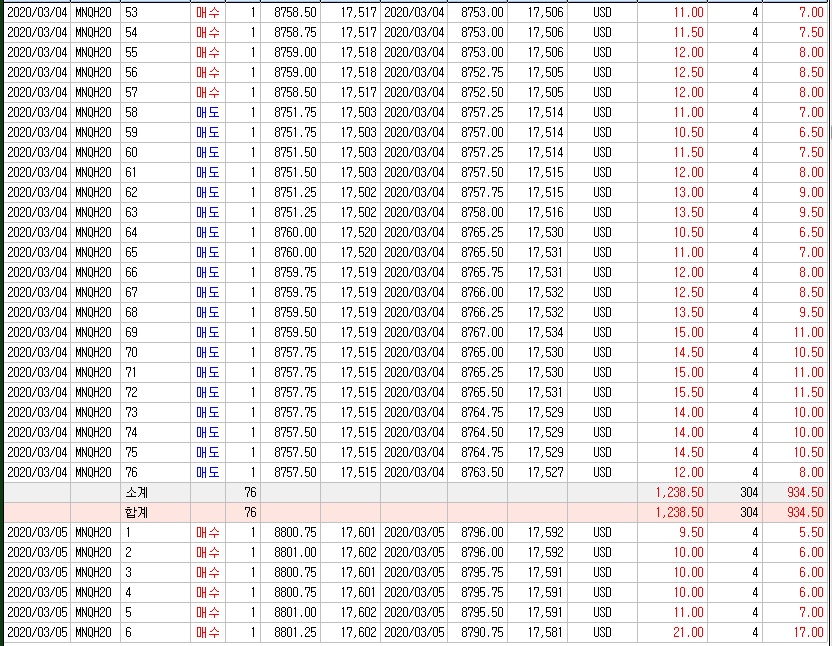Click 1,238.50 in the 합계 row
Image resolution: width=832 pixels, height=646 pixels.
(679, 512)
